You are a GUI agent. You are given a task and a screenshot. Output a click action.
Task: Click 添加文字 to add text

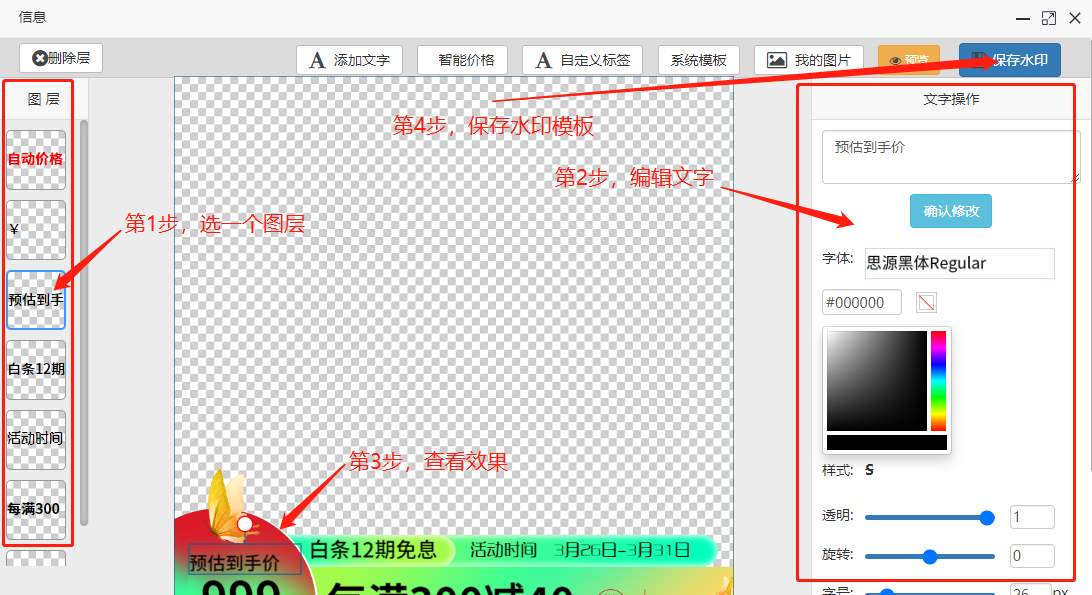coord(349,60)
